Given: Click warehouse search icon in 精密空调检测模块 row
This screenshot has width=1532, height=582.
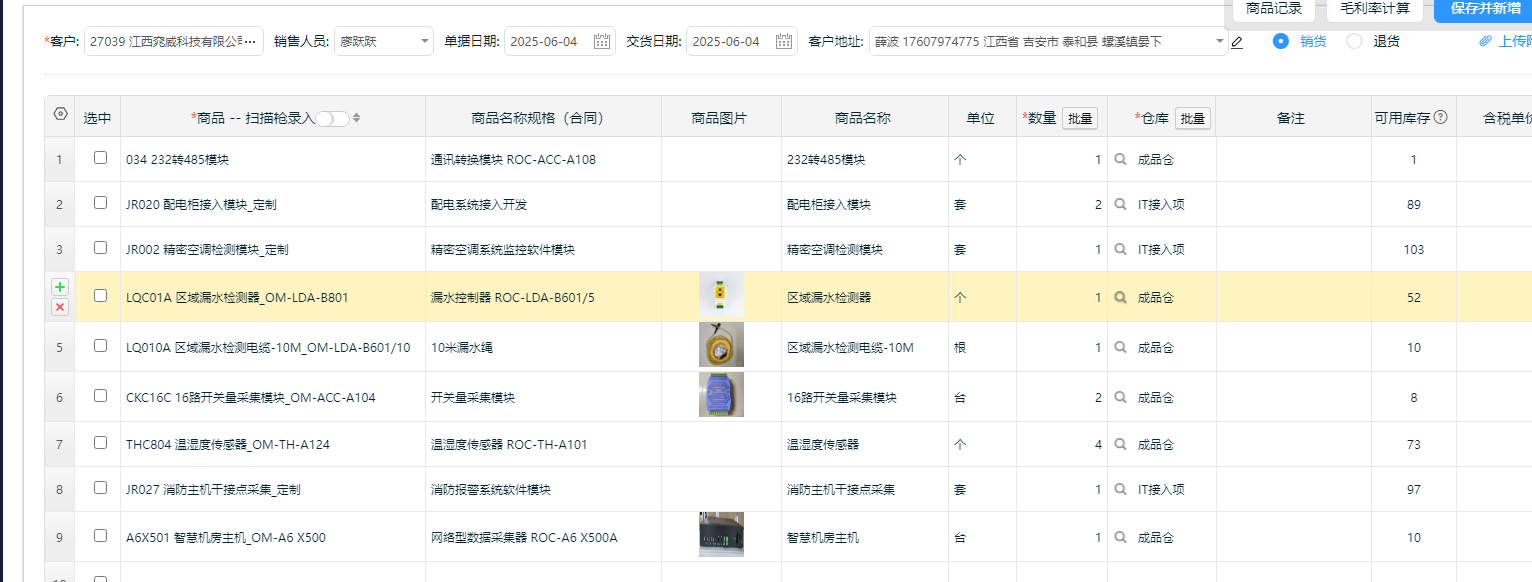Looking at the screenshot, I should click(1121, 249).
